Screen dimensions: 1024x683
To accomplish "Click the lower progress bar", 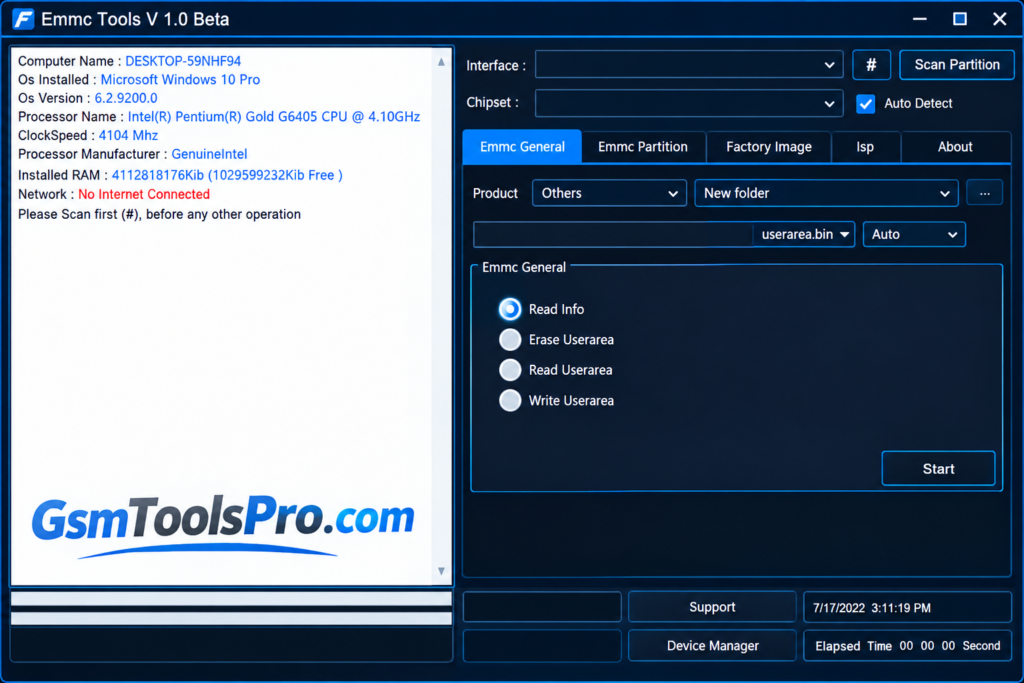I will [231, 618].
